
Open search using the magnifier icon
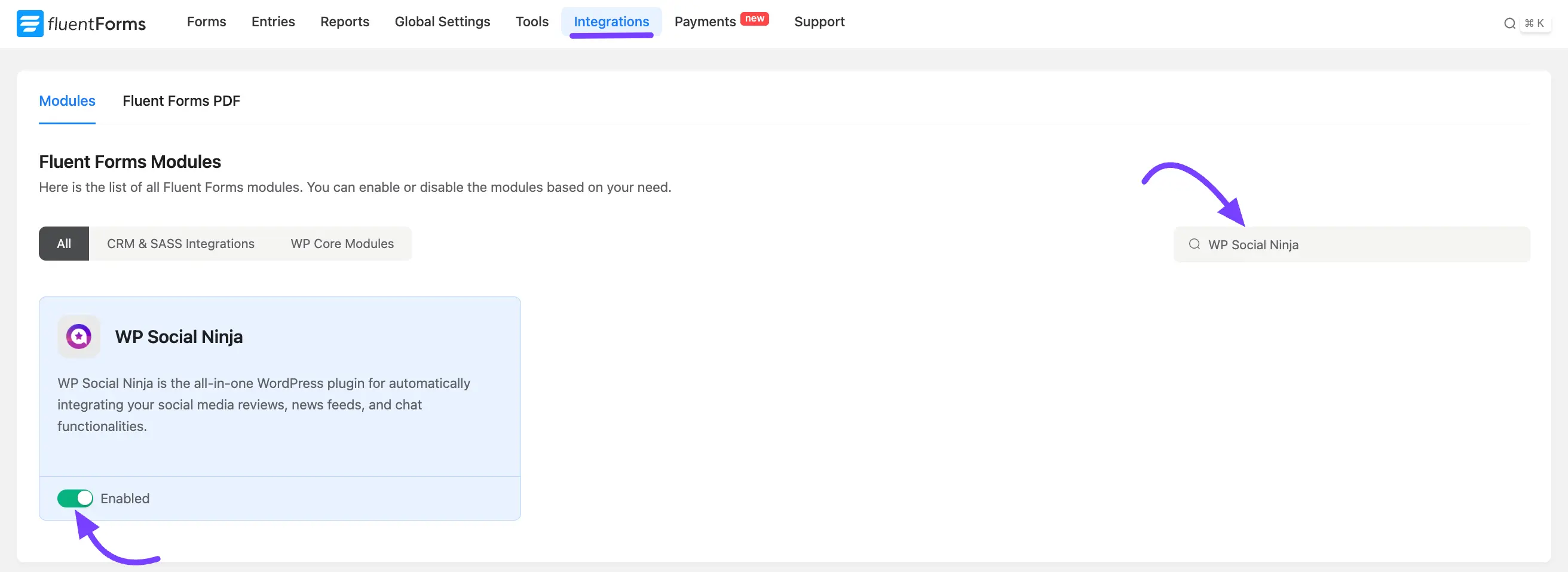pos(1509,23)
